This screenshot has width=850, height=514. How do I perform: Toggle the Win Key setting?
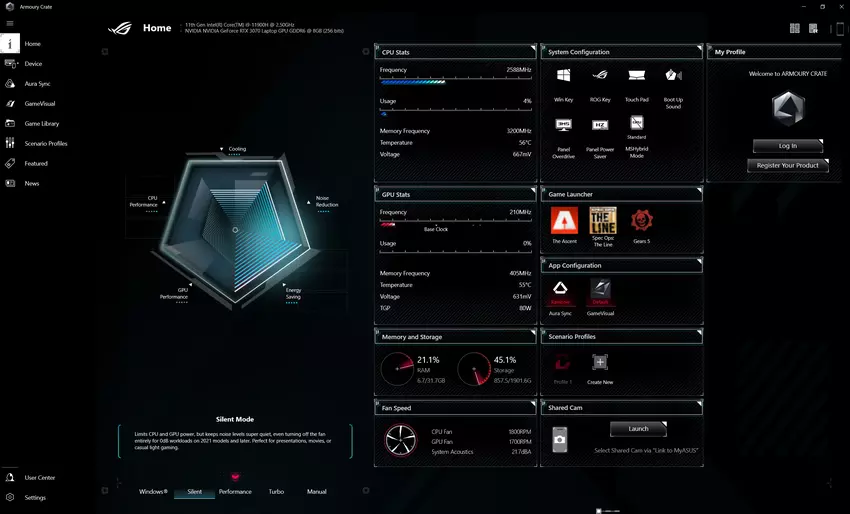pyautogui.click(x=564, y=77)
